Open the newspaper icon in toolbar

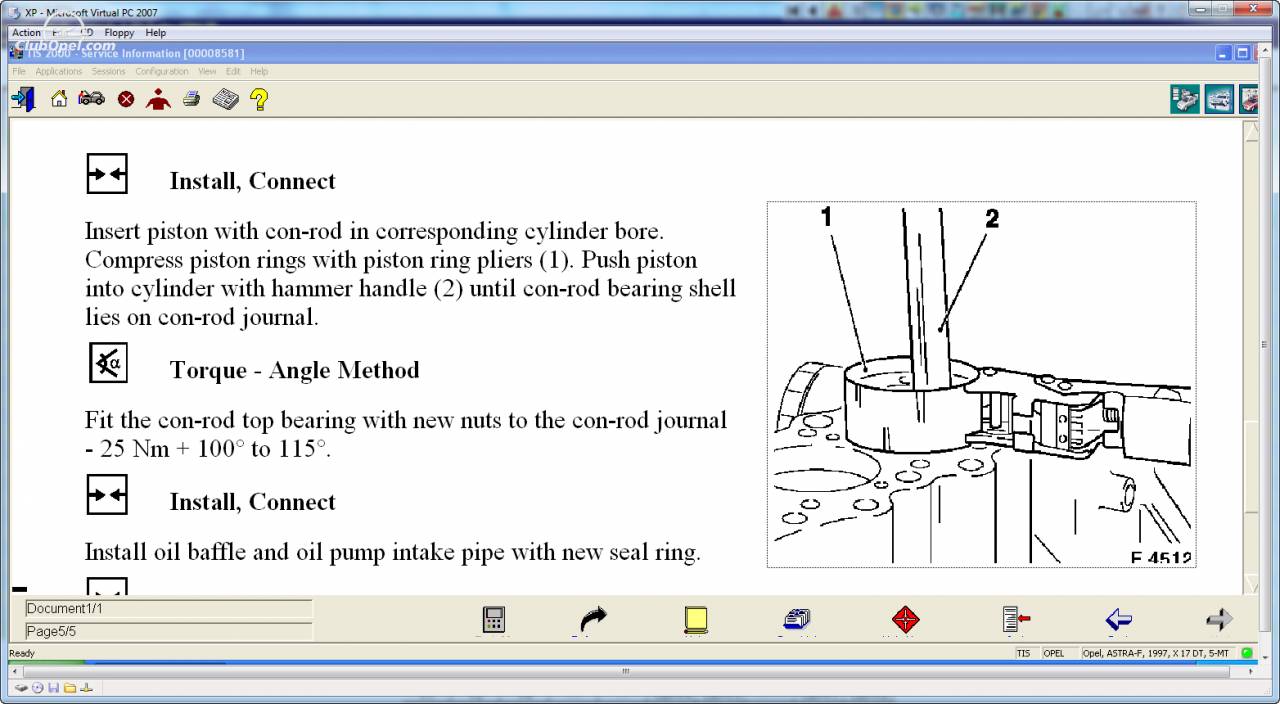[226, 99]
